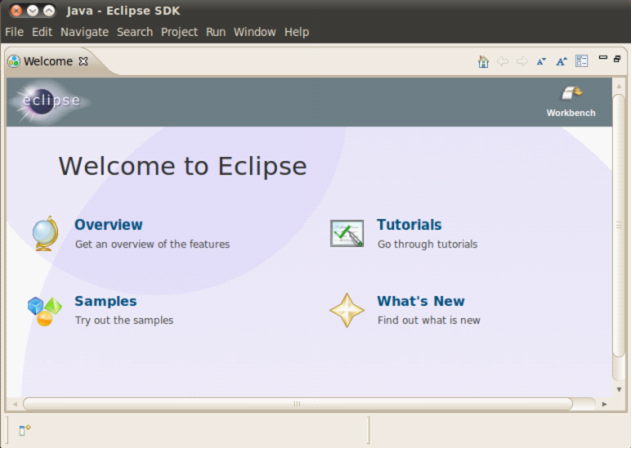632x449 pixels.
Task: Click the horizontal scrollbar thumb
Action: tap(297, 404)
